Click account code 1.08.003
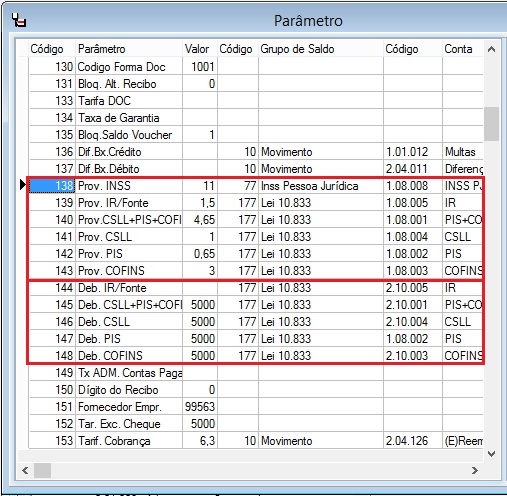The width and height of the screenshot is (507, 496). click(413, 271)
